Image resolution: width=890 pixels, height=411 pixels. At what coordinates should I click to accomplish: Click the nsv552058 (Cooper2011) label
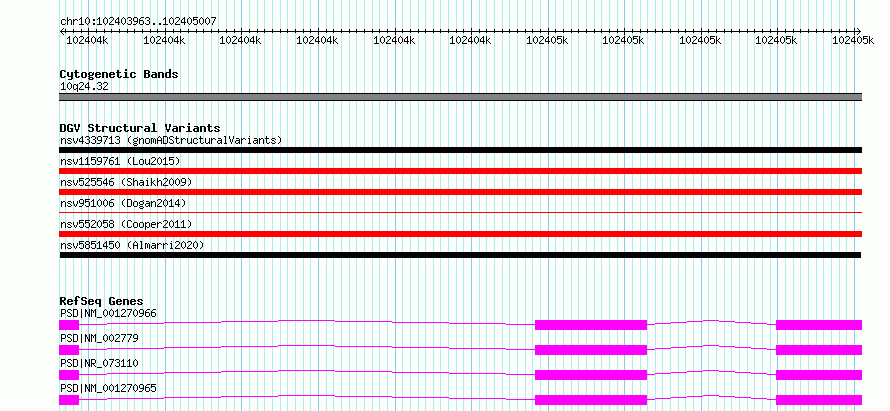click(x=126, y=224)
